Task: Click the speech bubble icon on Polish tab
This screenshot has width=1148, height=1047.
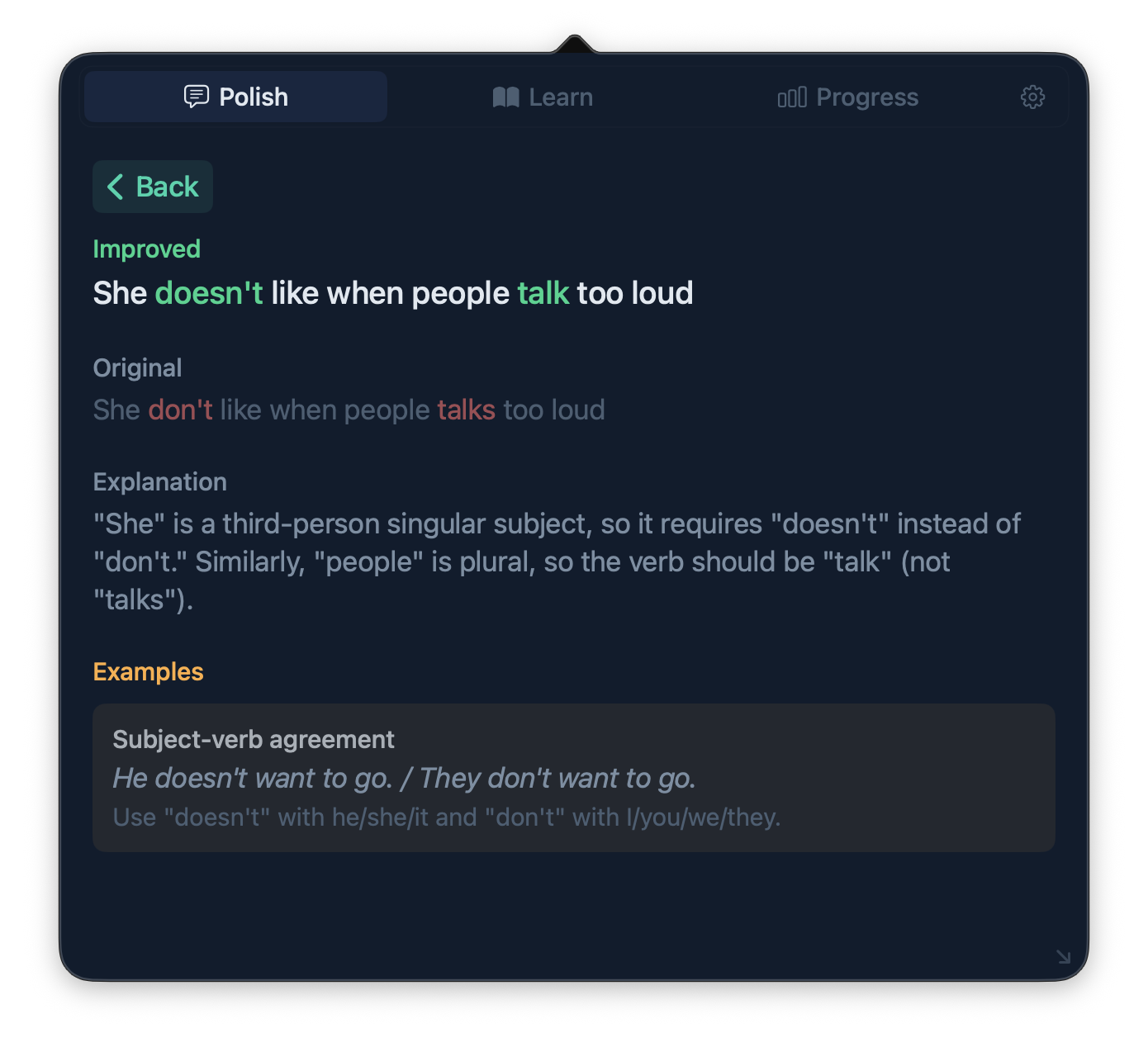Action: 195,97
